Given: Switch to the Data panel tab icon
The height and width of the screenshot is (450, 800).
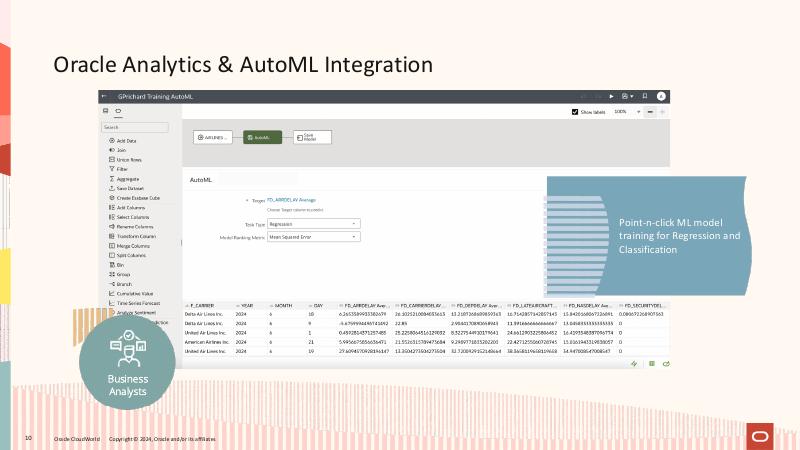Looking at the screenshot, I should pos(106,111).
